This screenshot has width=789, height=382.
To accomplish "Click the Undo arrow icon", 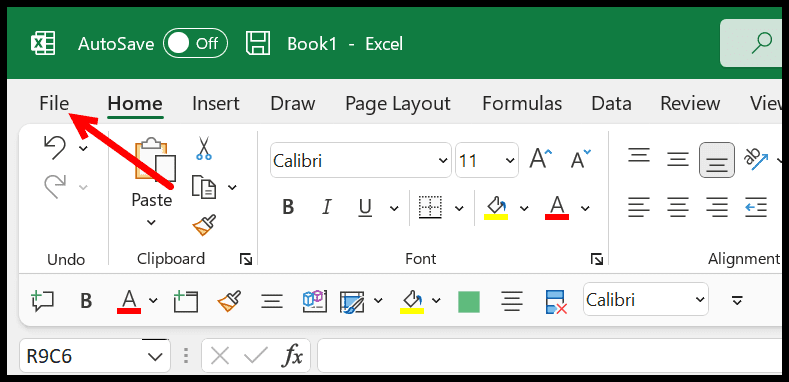I will coord(55,148).
